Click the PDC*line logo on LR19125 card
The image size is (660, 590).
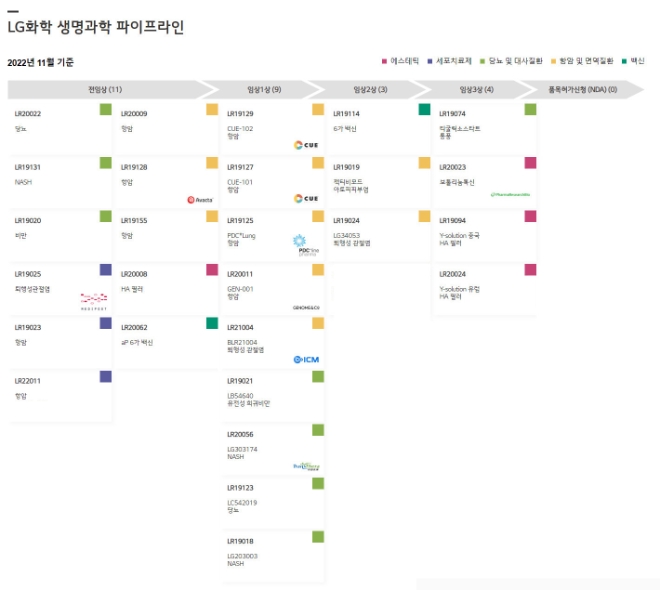pyautogui.click(x=304, y=245)
